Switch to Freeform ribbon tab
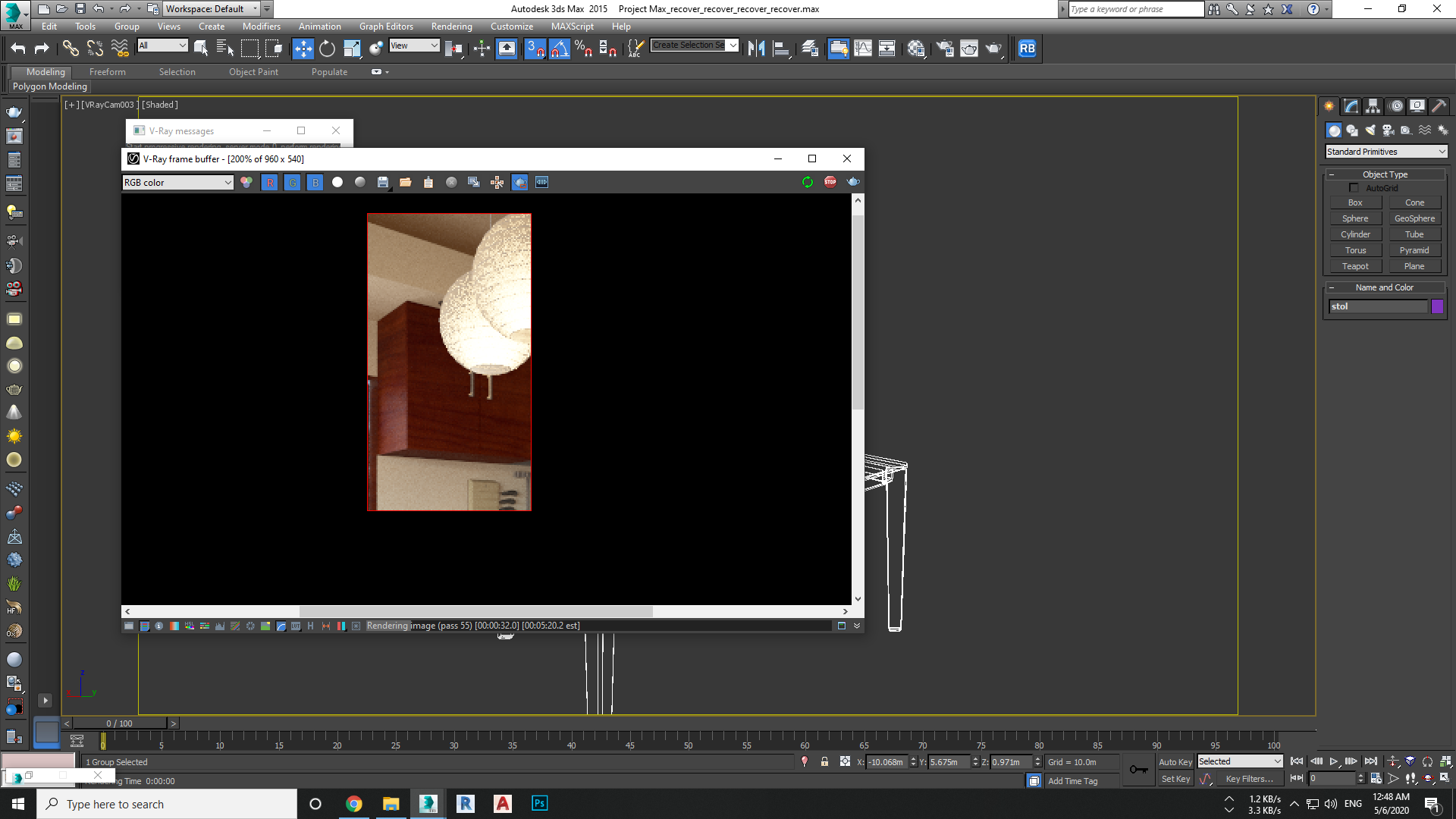 click(107, 72)
